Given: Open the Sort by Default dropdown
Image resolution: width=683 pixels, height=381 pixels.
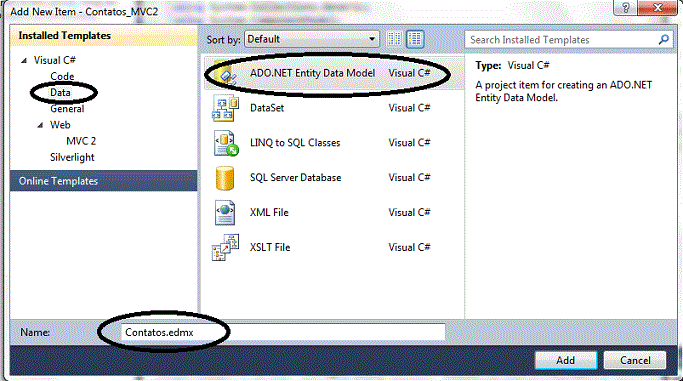Looking at the screenshot, I should [x=311, y=39].
